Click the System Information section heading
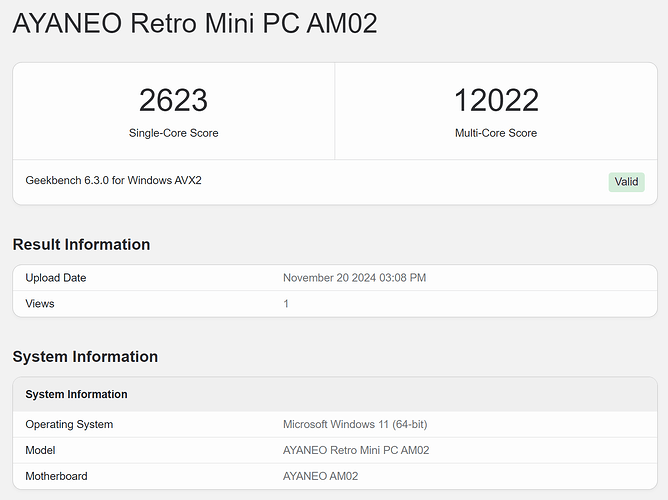Image resolution: width=668 pixels, height=500 pixels. pyautogui.click(x=85, y=356)
